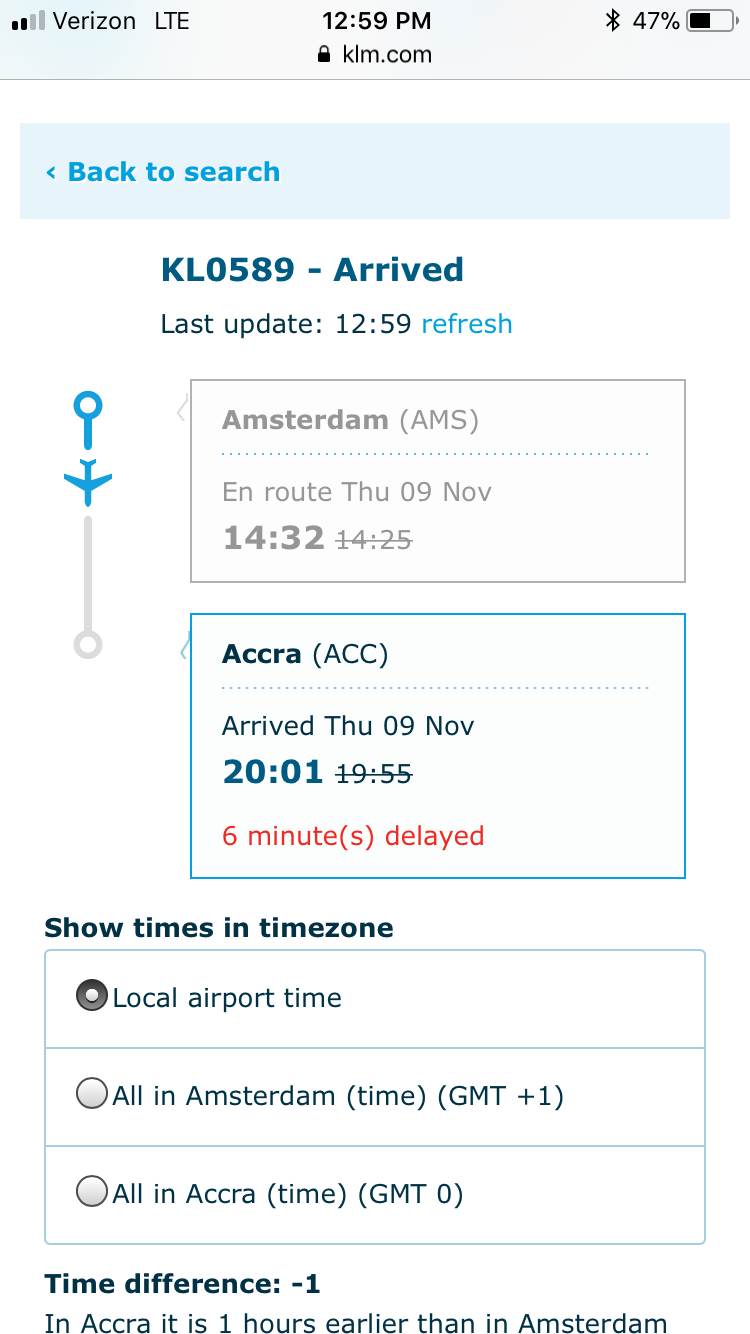This screenshot has width=750, height=1334.
Task: Refresh the flight status update
Action: point(467,324)
